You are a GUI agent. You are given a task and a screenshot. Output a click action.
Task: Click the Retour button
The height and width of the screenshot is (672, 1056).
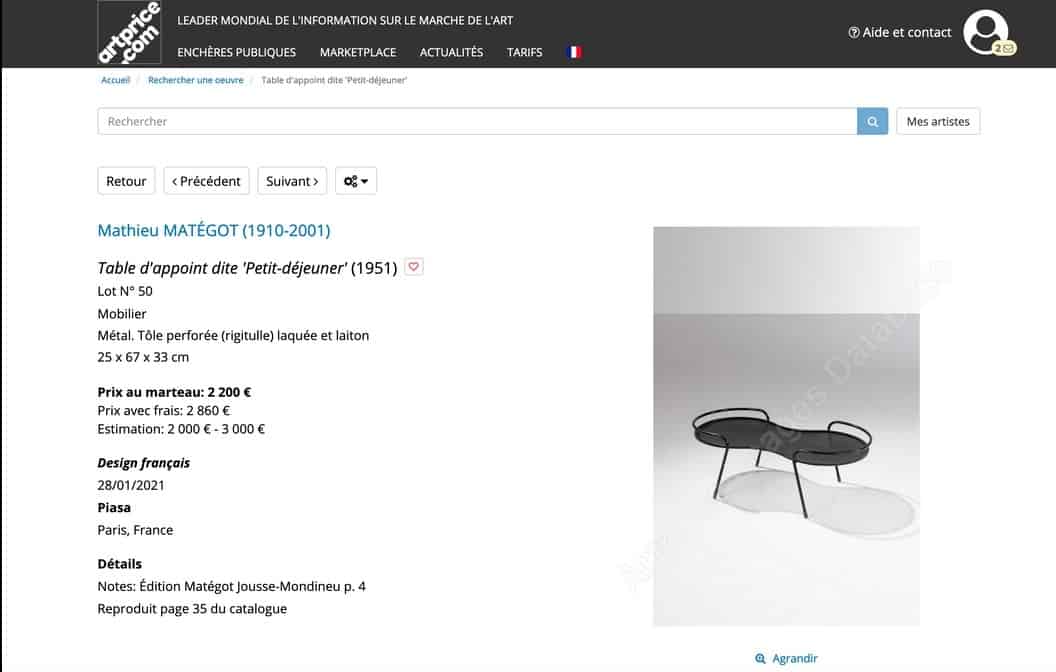pyautogui.click(x=126, y=181)
